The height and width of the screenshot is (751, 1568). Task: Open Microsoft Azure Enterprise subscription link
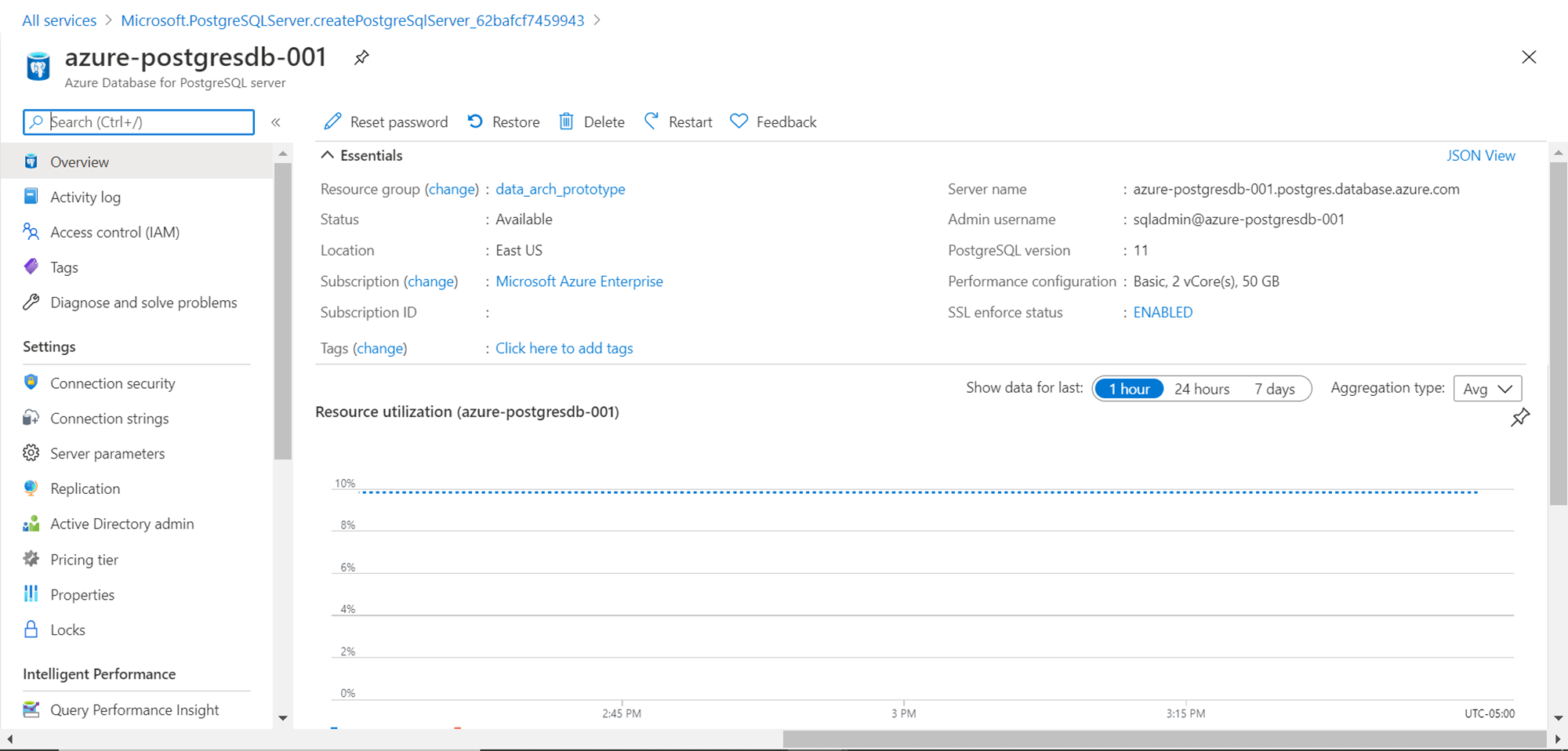(x=579, y=281)
